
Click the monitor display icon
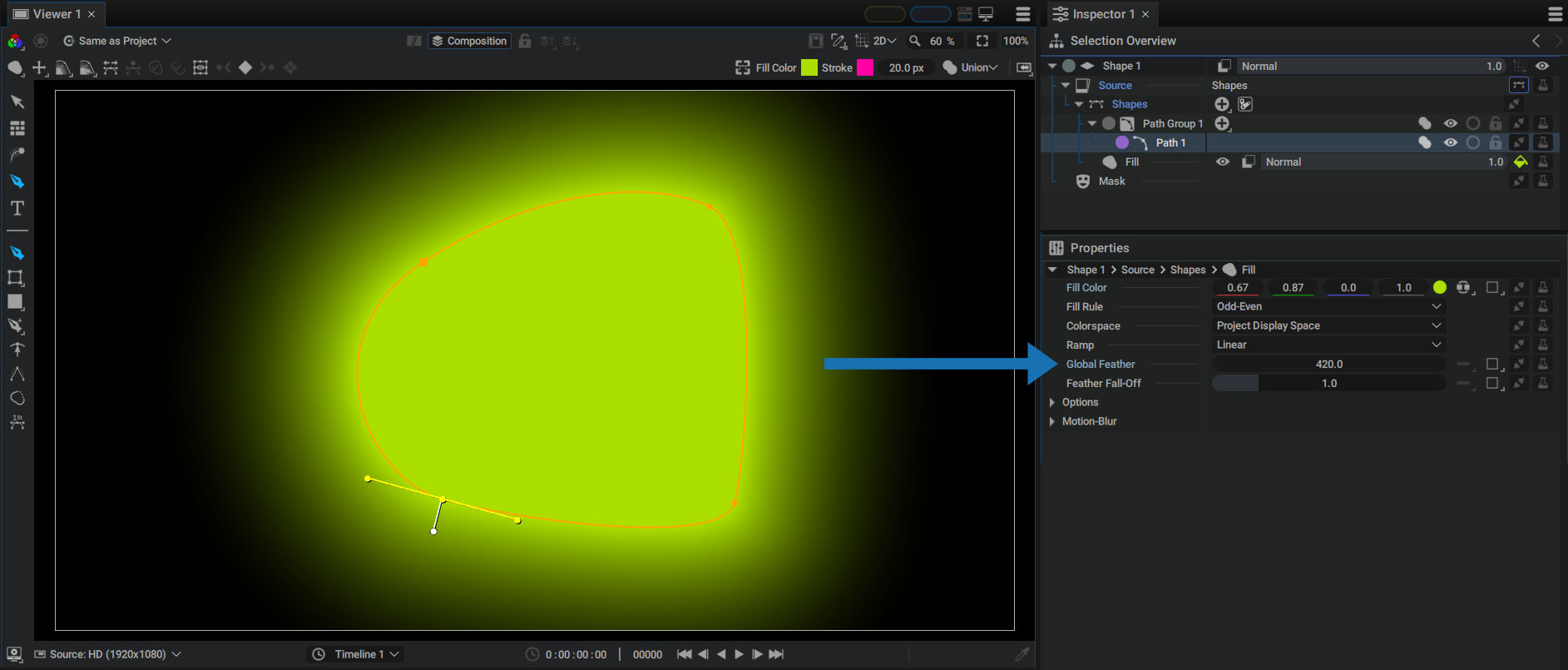pos(987,14)
